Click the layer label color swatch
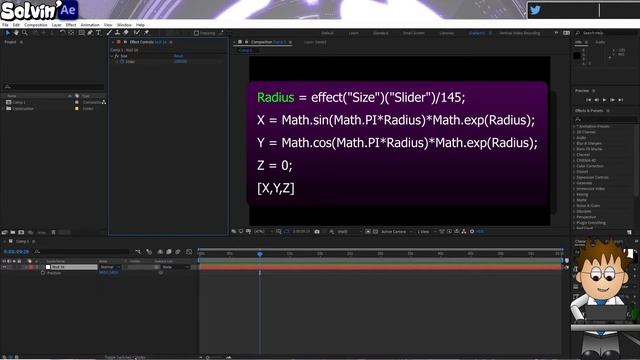 point(31,267)
